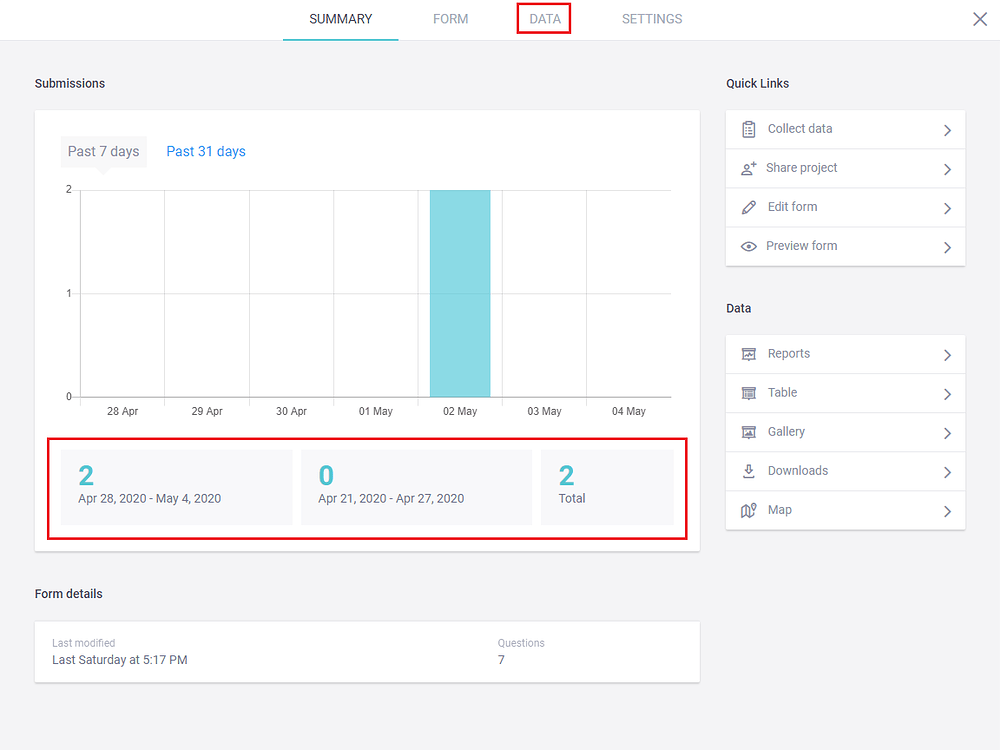Open Reports via its chart icon
The image size is (1000, 750).
[x=748, y=353]
